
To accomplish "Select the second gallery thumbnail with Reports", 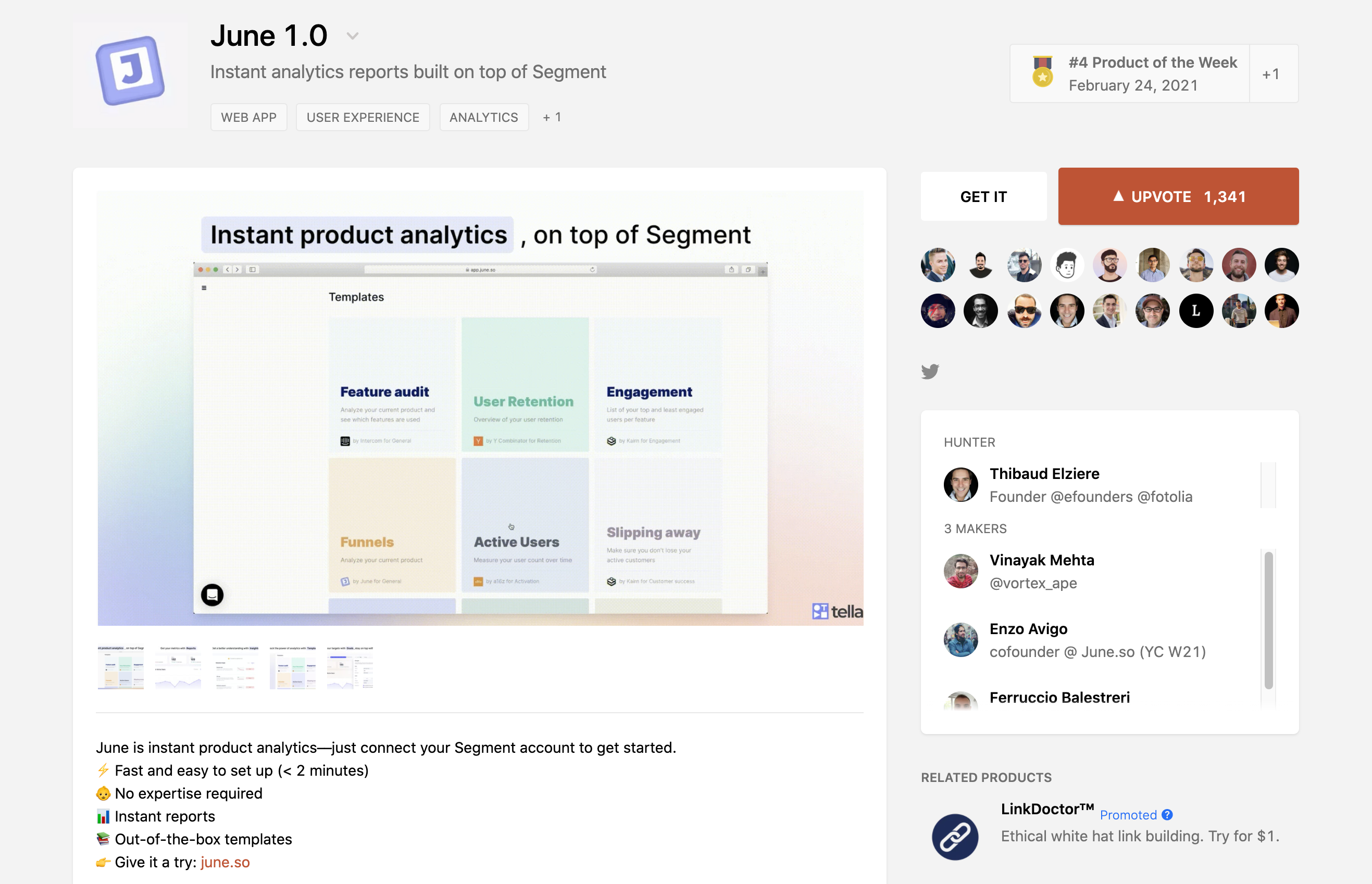I will (x=178, y=667).
